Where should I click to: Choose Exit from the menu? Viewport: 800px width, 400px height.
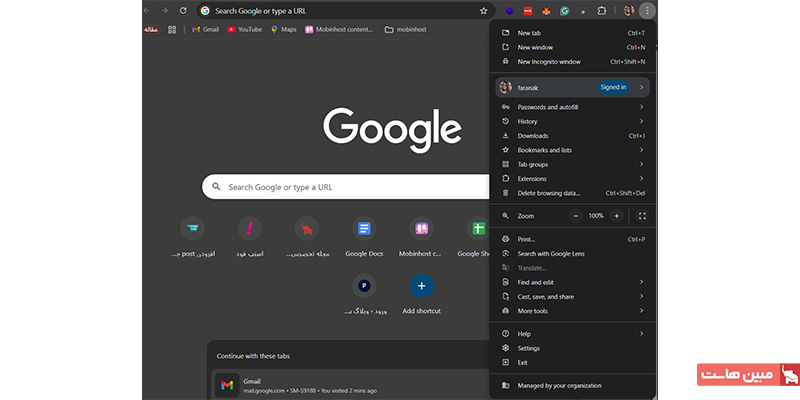(572, 362)
